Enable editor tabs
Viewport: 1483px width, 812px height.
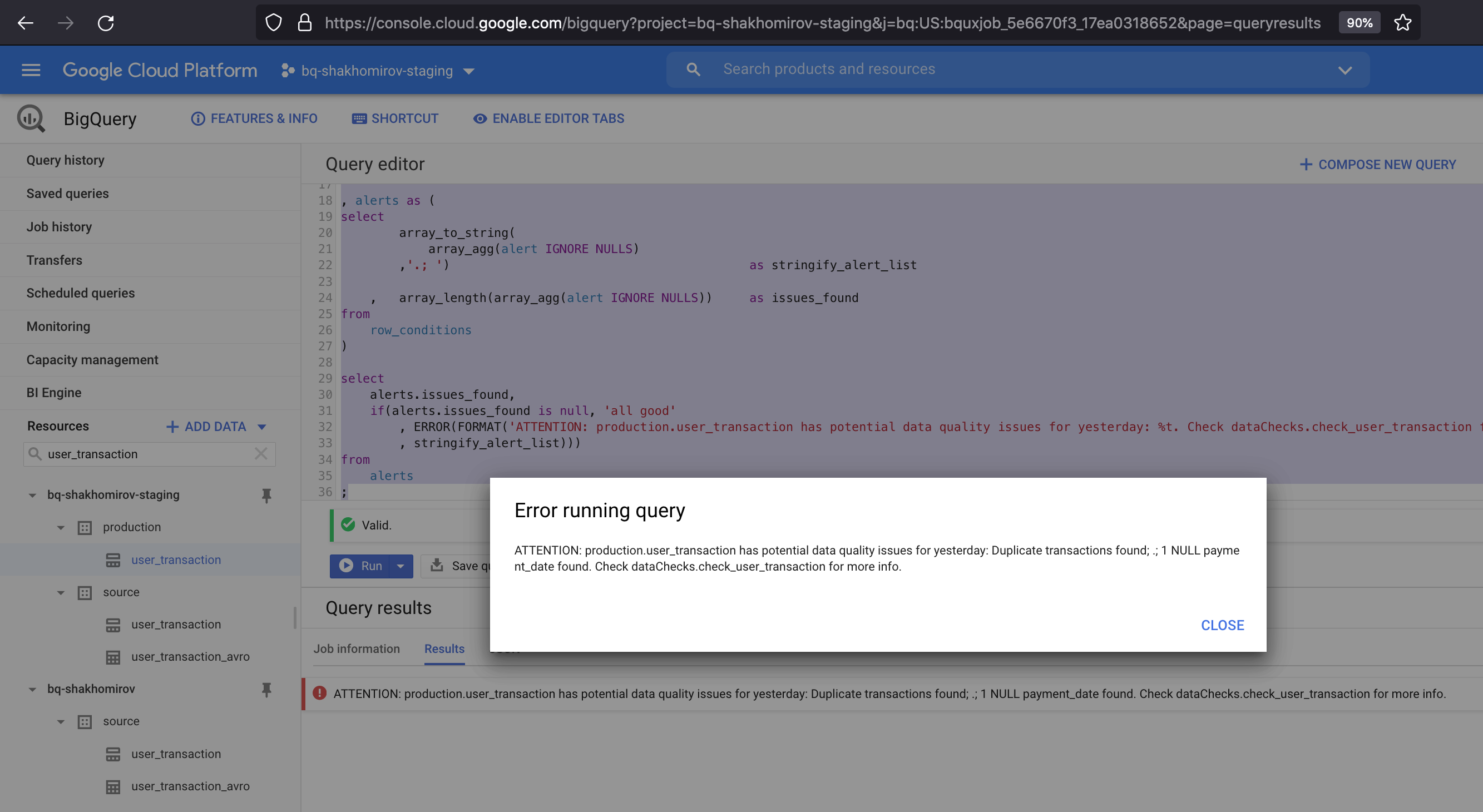click(x=548, y=118)
